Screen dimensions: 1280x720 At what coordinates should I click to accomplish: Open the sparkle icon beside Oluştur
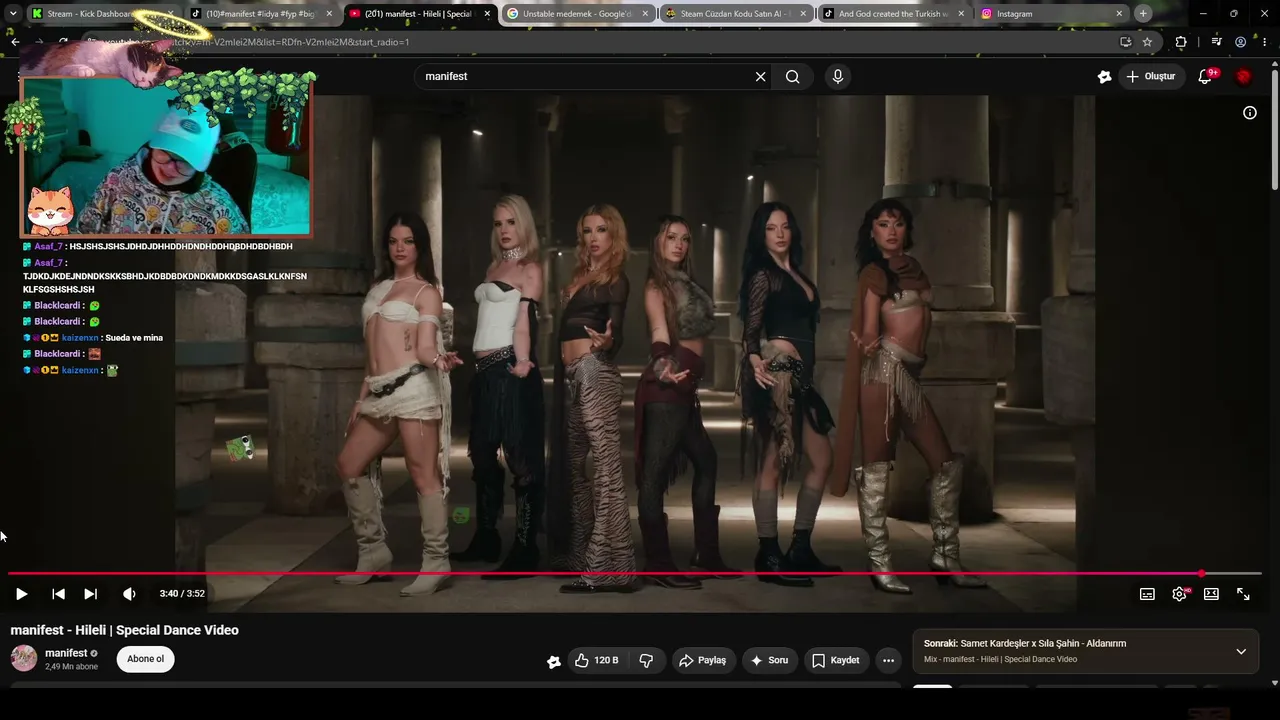(x=1104, y=77)
